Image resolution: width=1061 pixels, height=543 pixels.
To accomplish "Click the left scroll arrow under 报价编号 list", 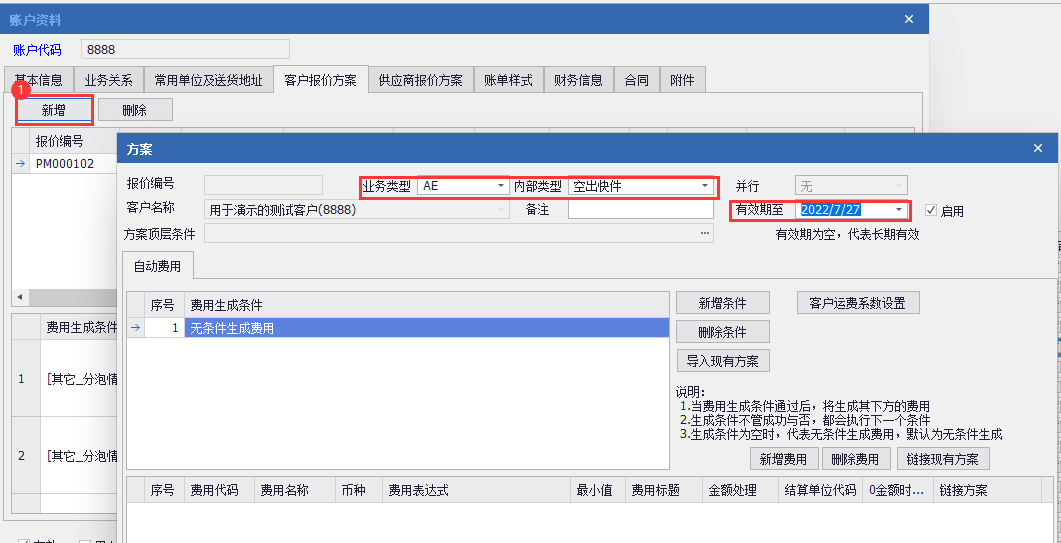I will [20, 298].
